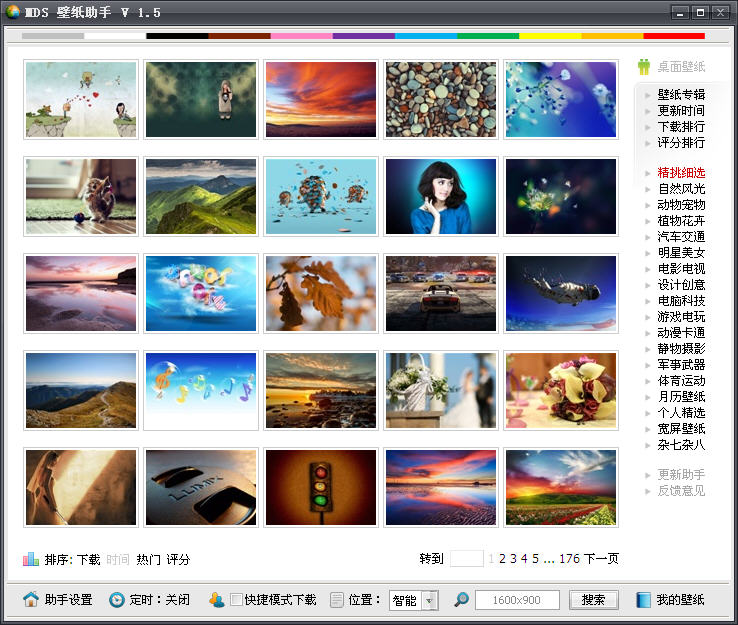Click the green android icon beside 桌面壁纸
Screen dimensions: 738x625
644,67
